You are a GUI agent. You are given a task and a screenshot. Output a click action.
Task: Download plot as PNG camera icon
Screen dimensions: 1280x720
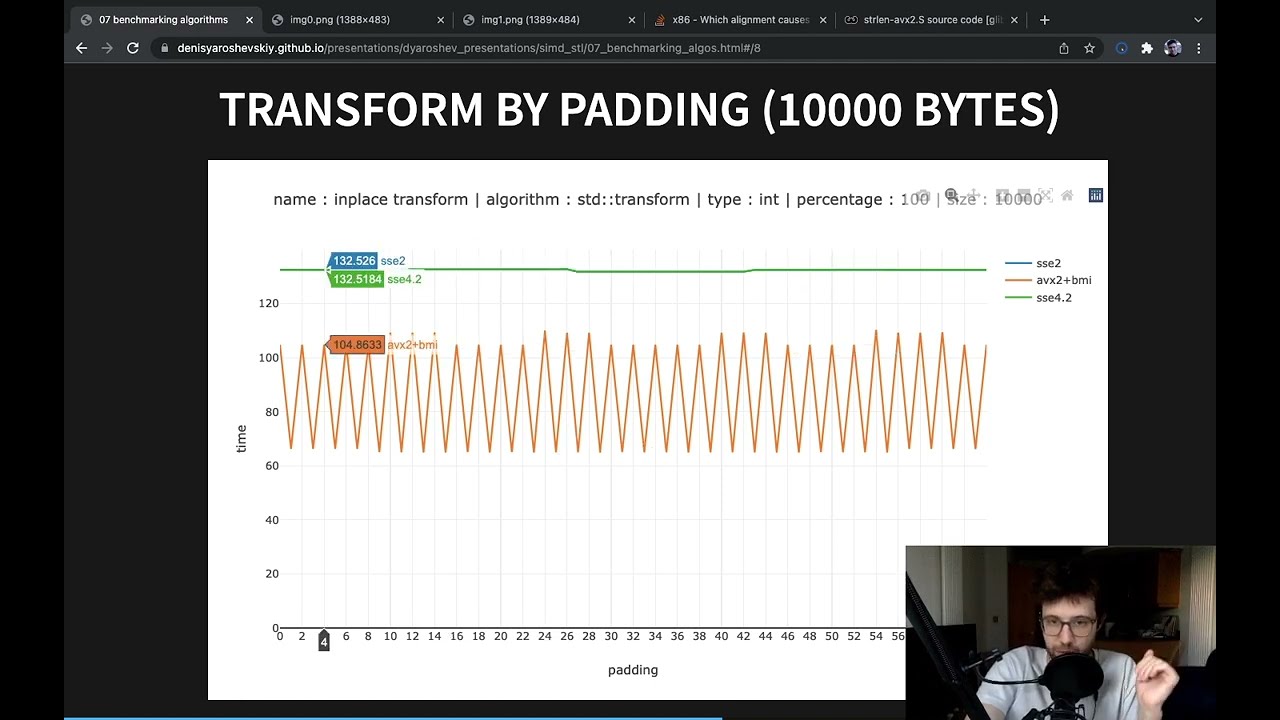(x=923, y=196)
